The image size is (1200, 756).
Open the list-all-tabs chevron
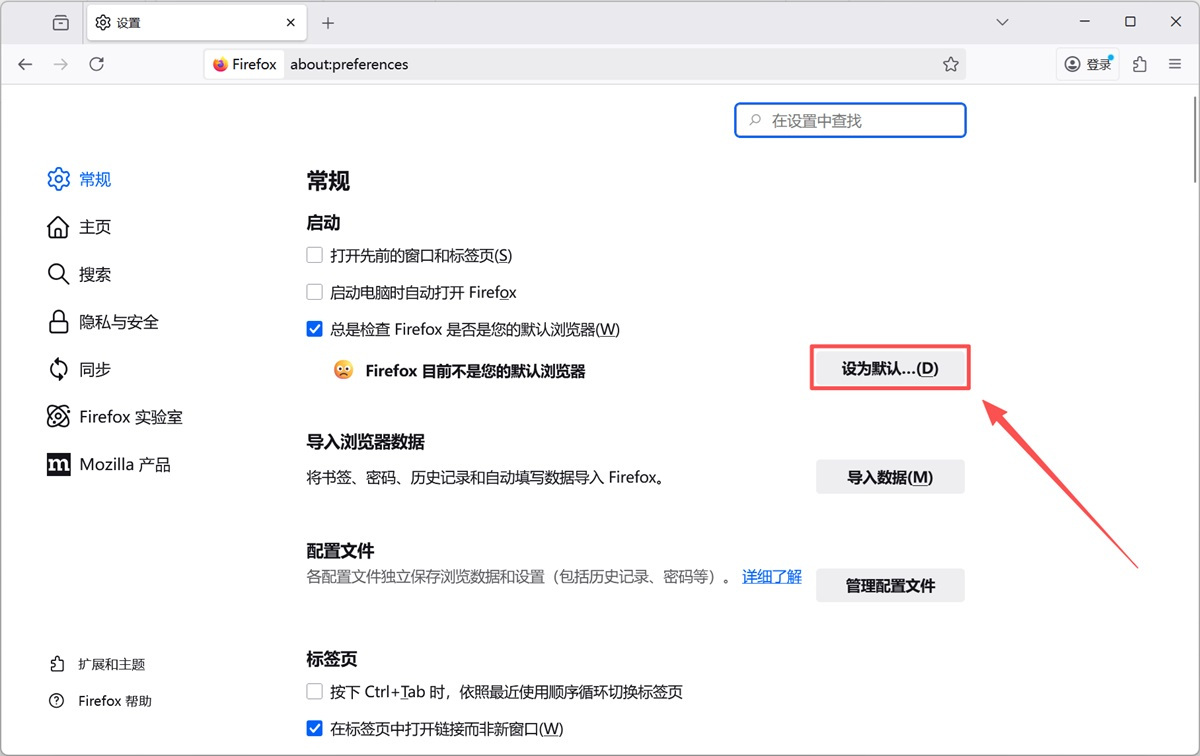[1002, 22]
